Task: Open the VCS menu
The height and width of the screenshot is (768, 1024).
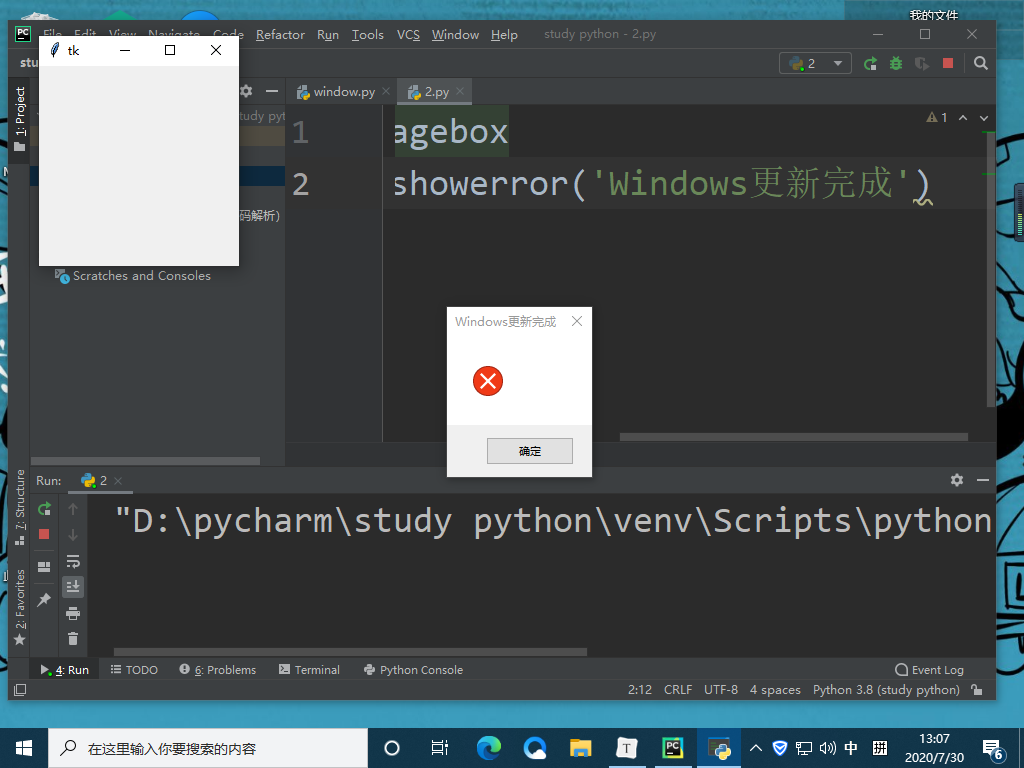Action: [408, 35]
